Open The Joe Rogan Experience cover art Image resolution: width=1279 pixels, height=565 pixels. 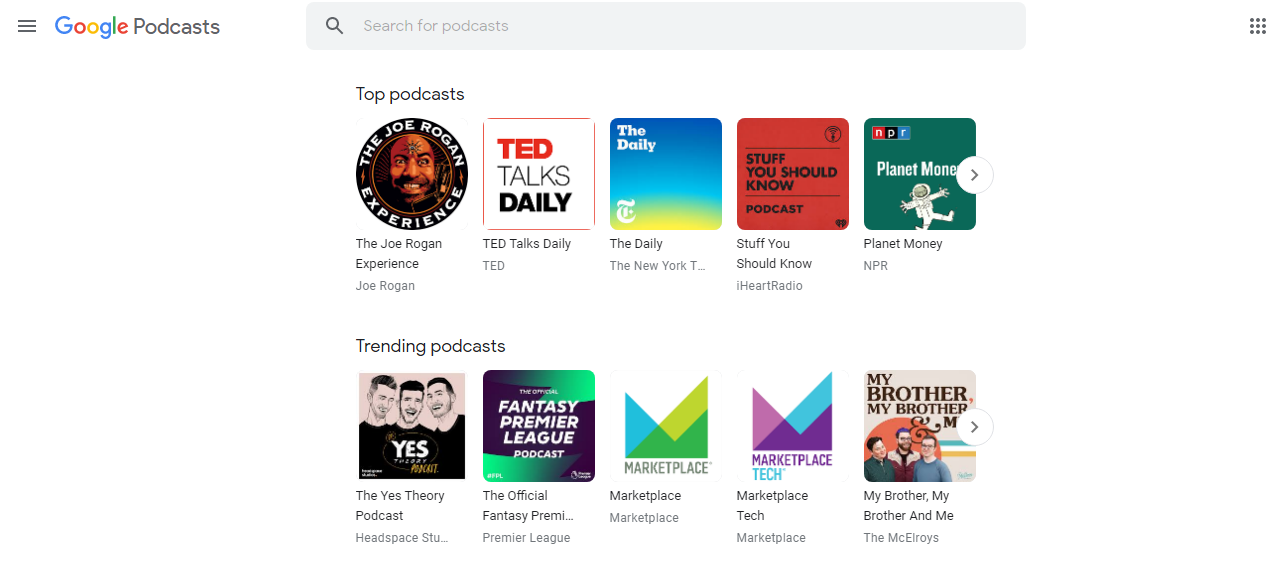pos(412,174)
